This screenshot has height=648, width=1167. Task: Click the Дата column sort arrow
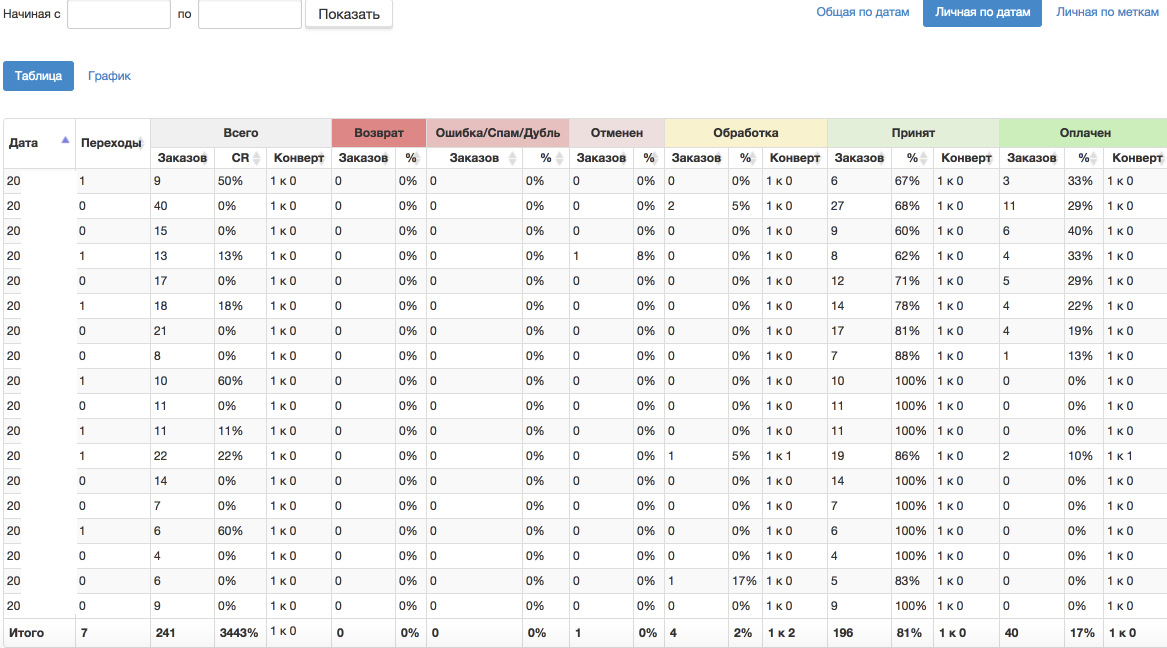[x=66, y=141]
